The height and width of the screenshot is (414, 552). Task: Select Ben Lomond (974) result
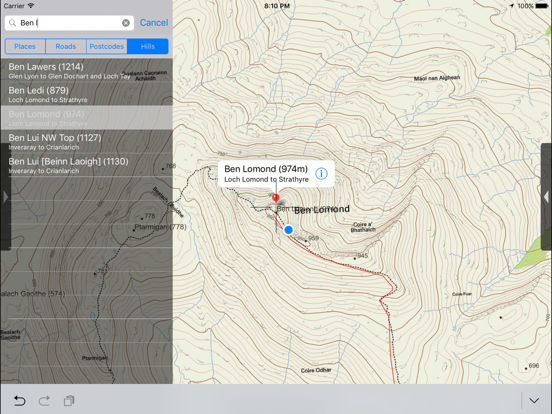[x=87, y=118]
